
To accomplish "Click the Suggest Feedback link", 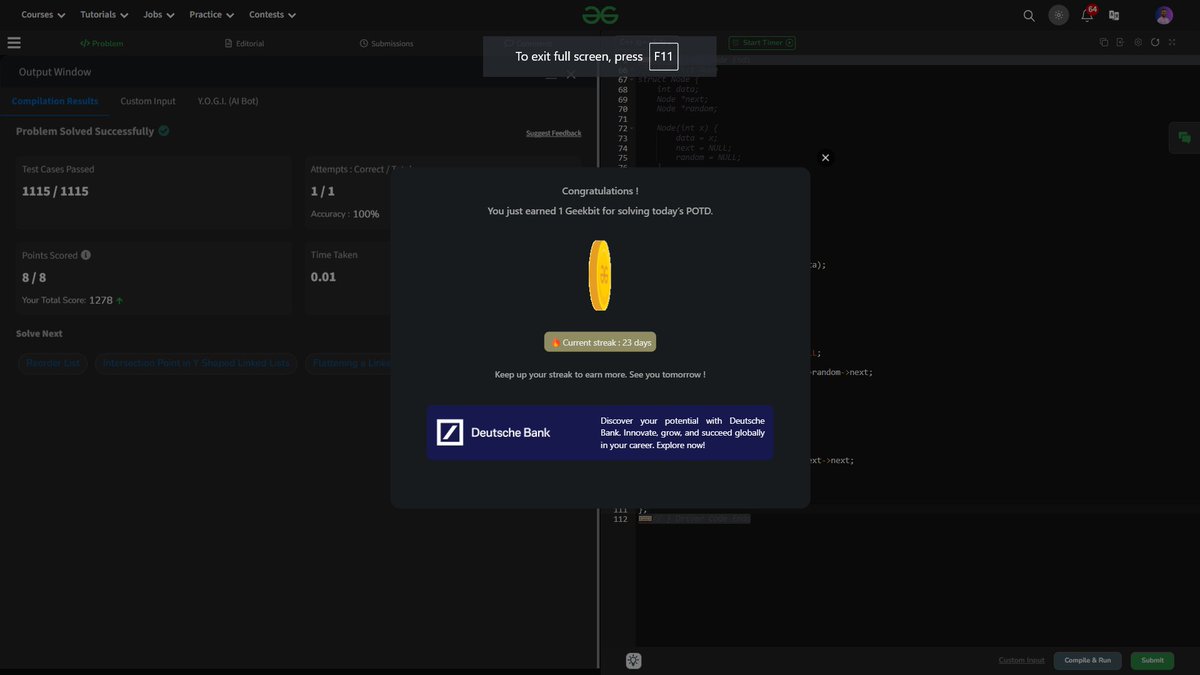I will coord(553,133).
